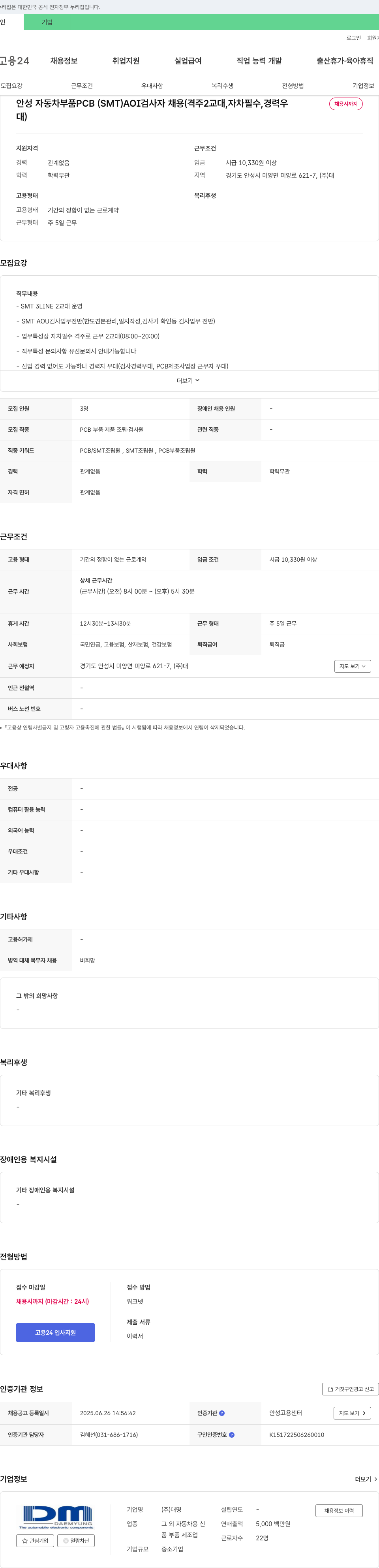Image resolution: width=379 pixels, height=1568 pixels.
Task: Select the (주)대명 company name value
Action: [x=172, y=1510]
